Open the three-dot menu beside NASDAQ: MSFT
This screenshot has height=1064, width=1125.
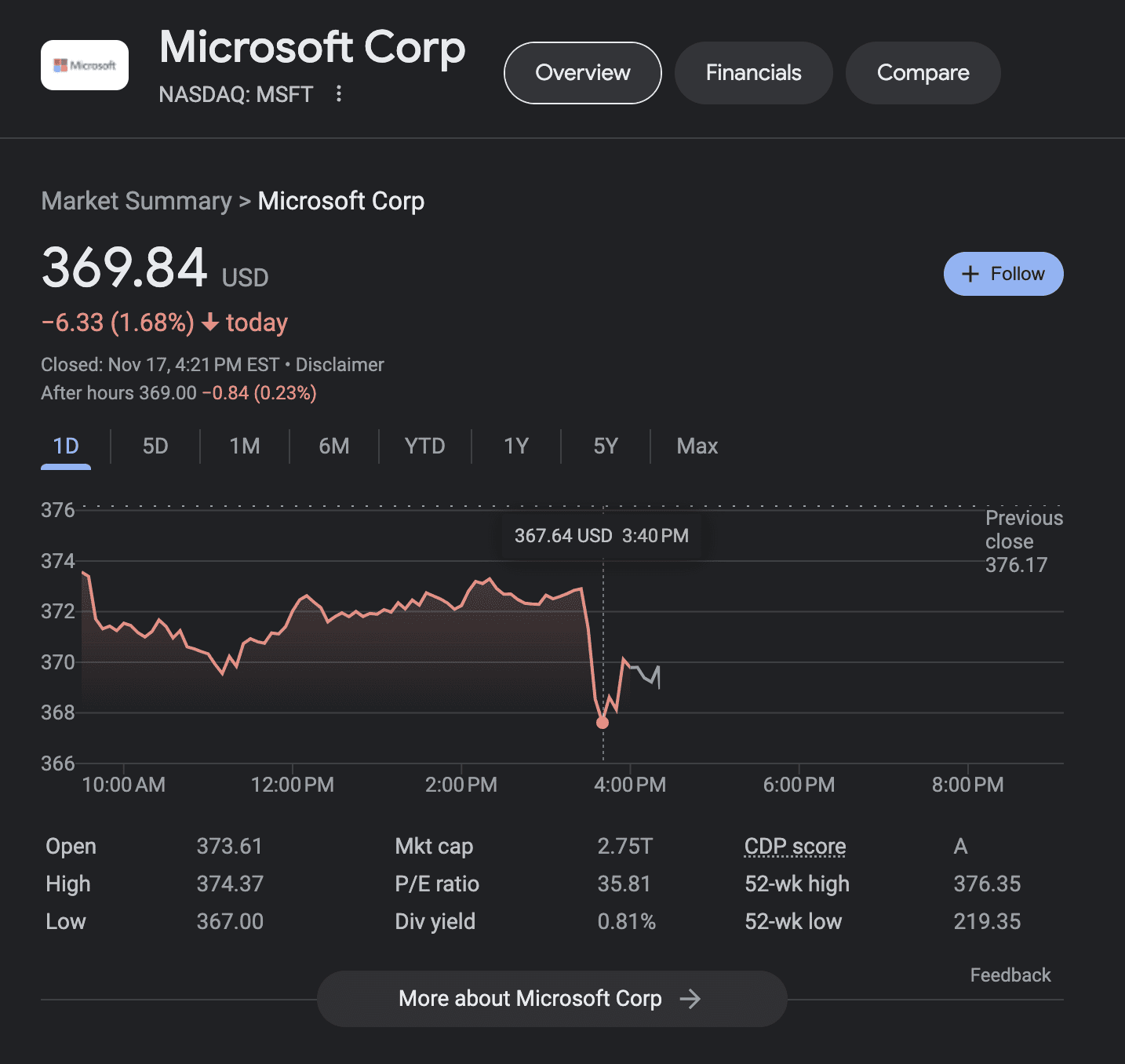tap(338, 93)
